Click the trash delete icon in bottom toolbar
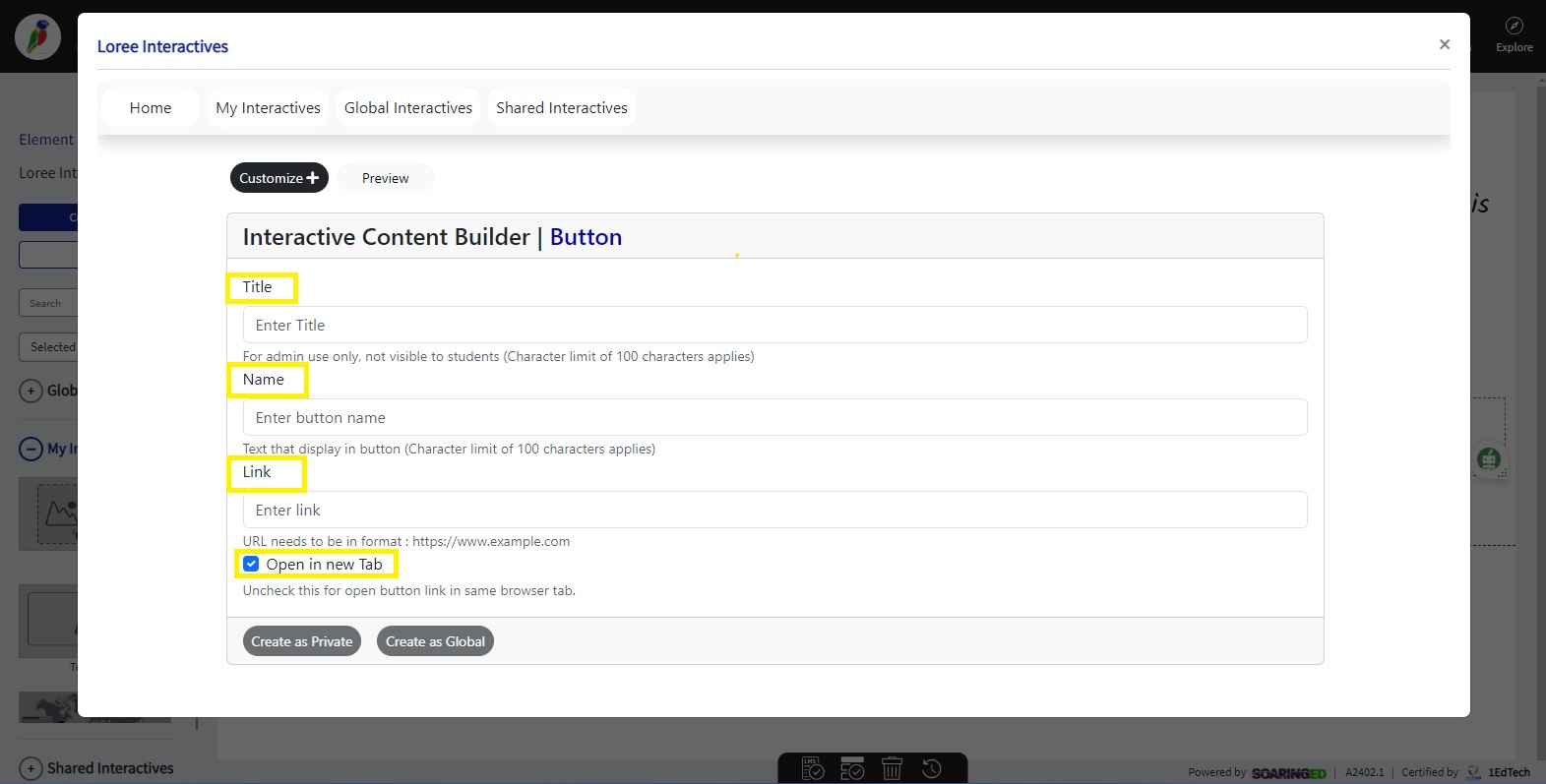1546x784 pixels. coord(892,768)
